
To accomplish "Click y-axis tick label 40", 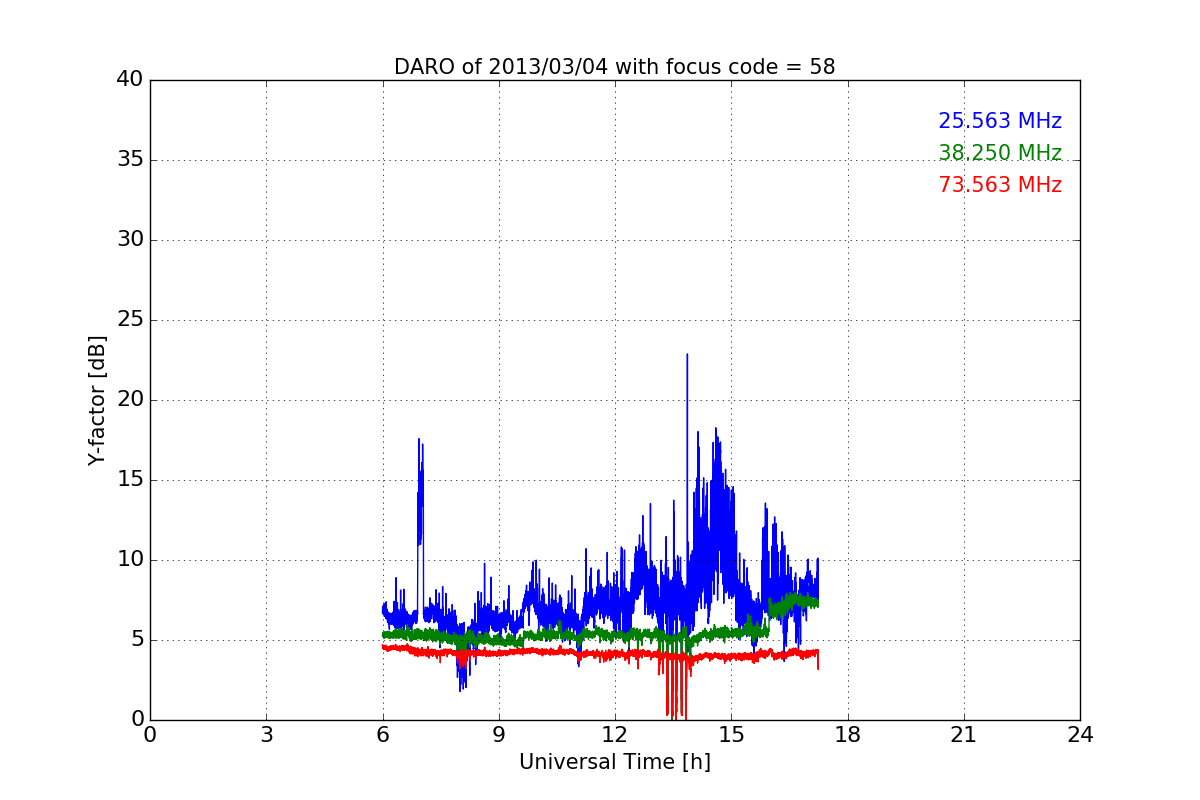I will click(130, 80).
